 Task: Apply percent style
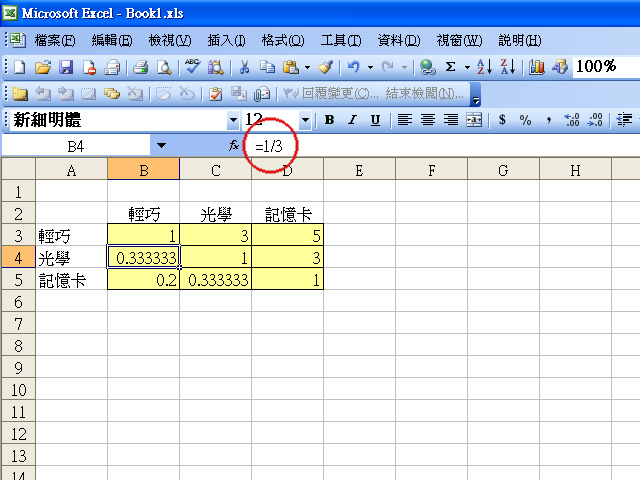tap(525, 120)
